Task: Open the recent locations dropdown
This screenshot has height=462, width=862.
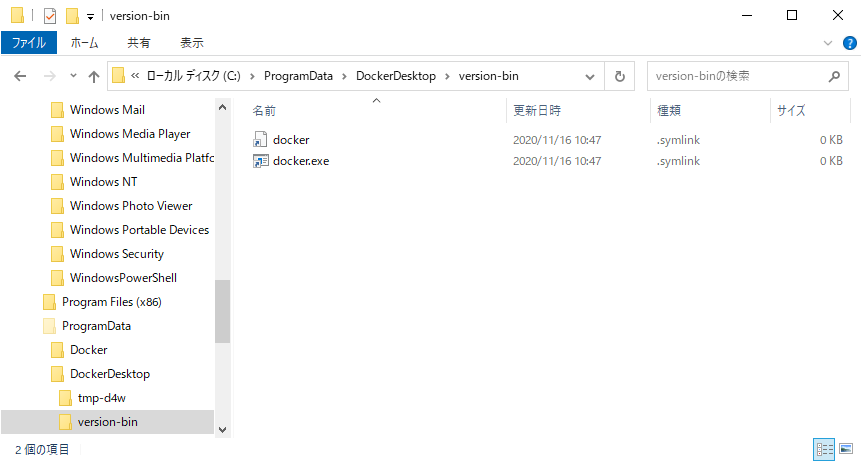Action: click(73, 76)
